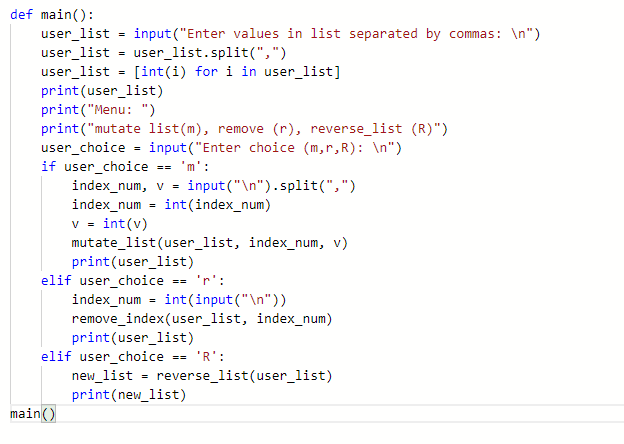
Task: Click the user_choice = input(...) line
Action: (x=221, y=148)
